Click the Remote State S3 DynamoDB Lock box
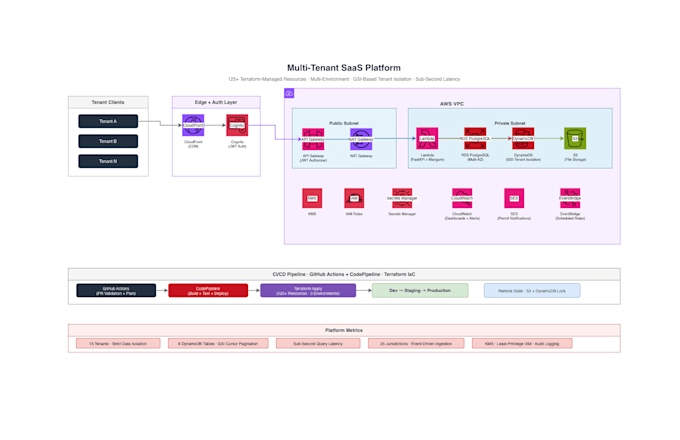The width and height of the screenshot is (680, 440). click(x=532, y=290)
